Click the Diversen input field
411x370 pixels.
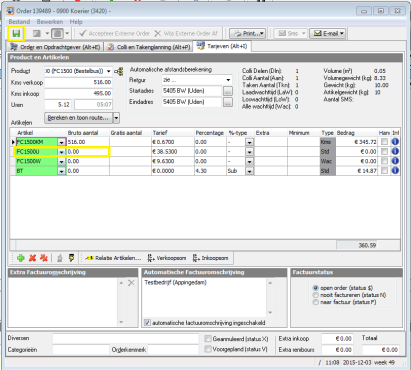click(x=125, y=339)
